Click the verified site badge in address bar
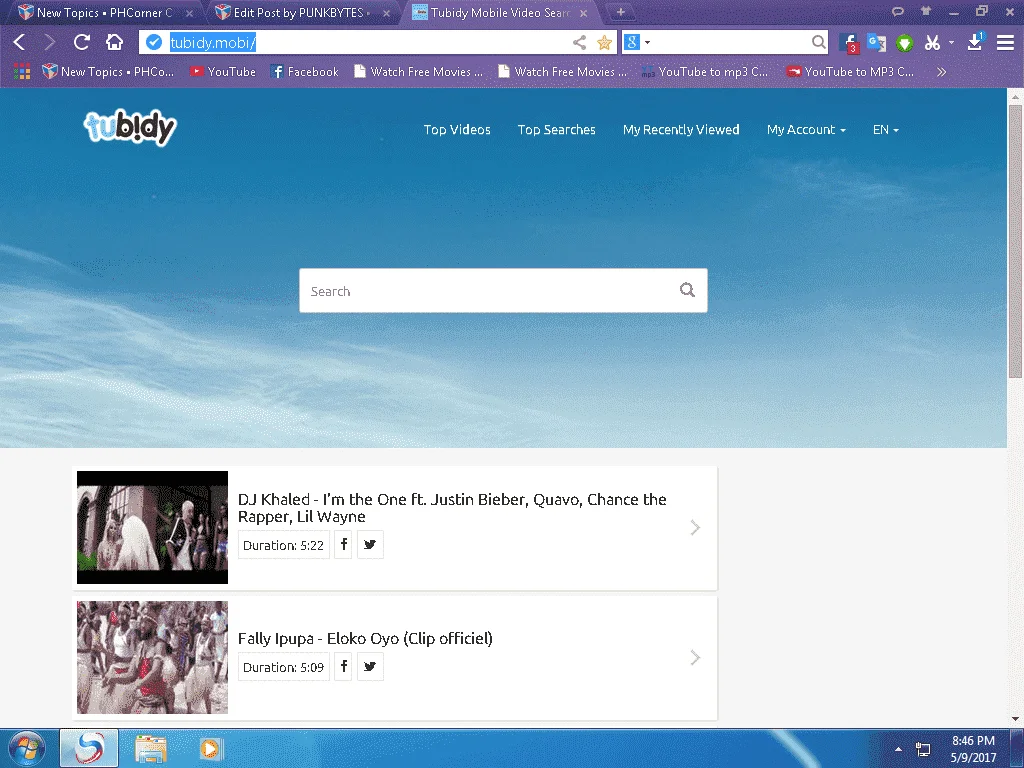 [154, 42]
